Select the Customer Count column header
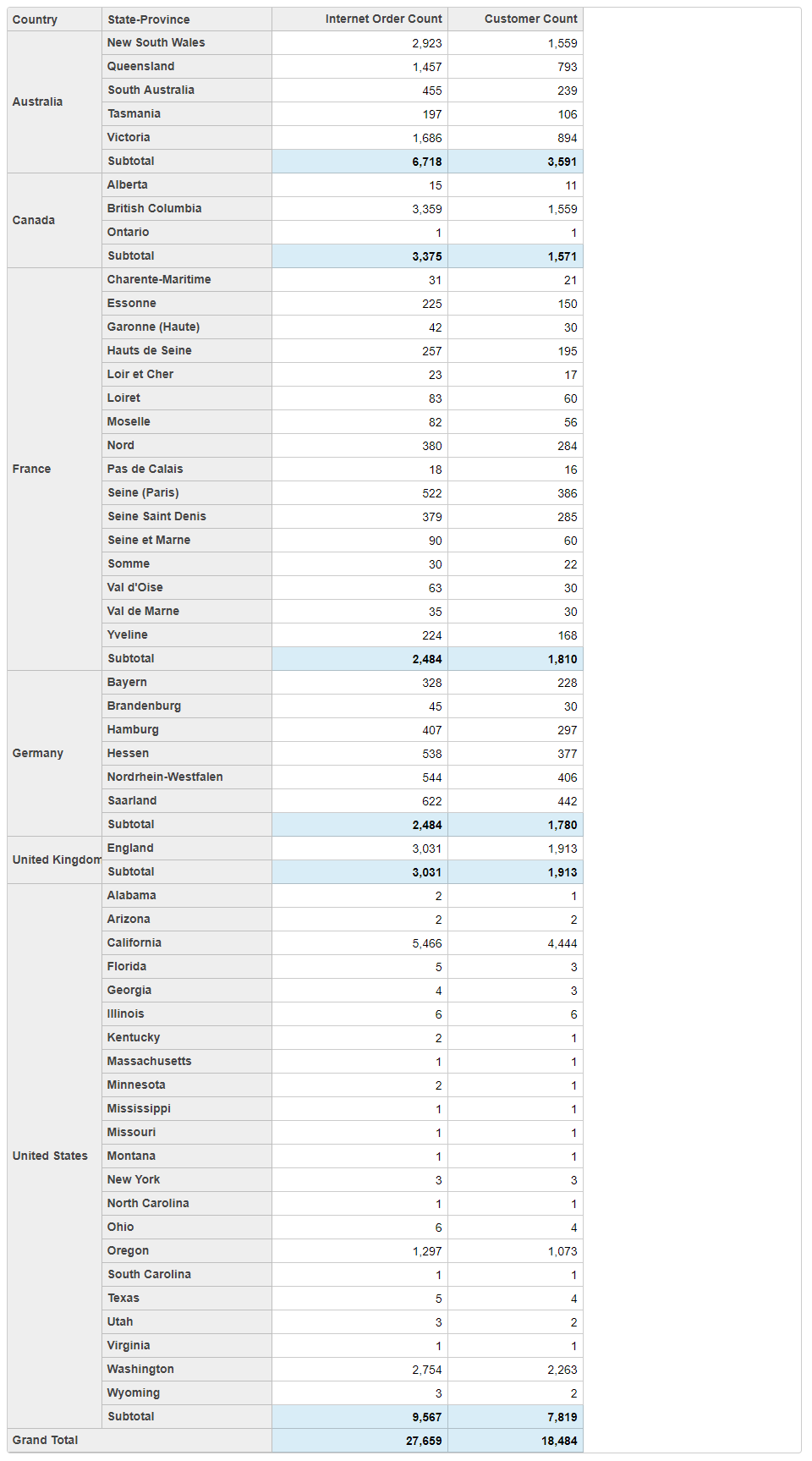 pyautogui.click(x=530, y=19)
